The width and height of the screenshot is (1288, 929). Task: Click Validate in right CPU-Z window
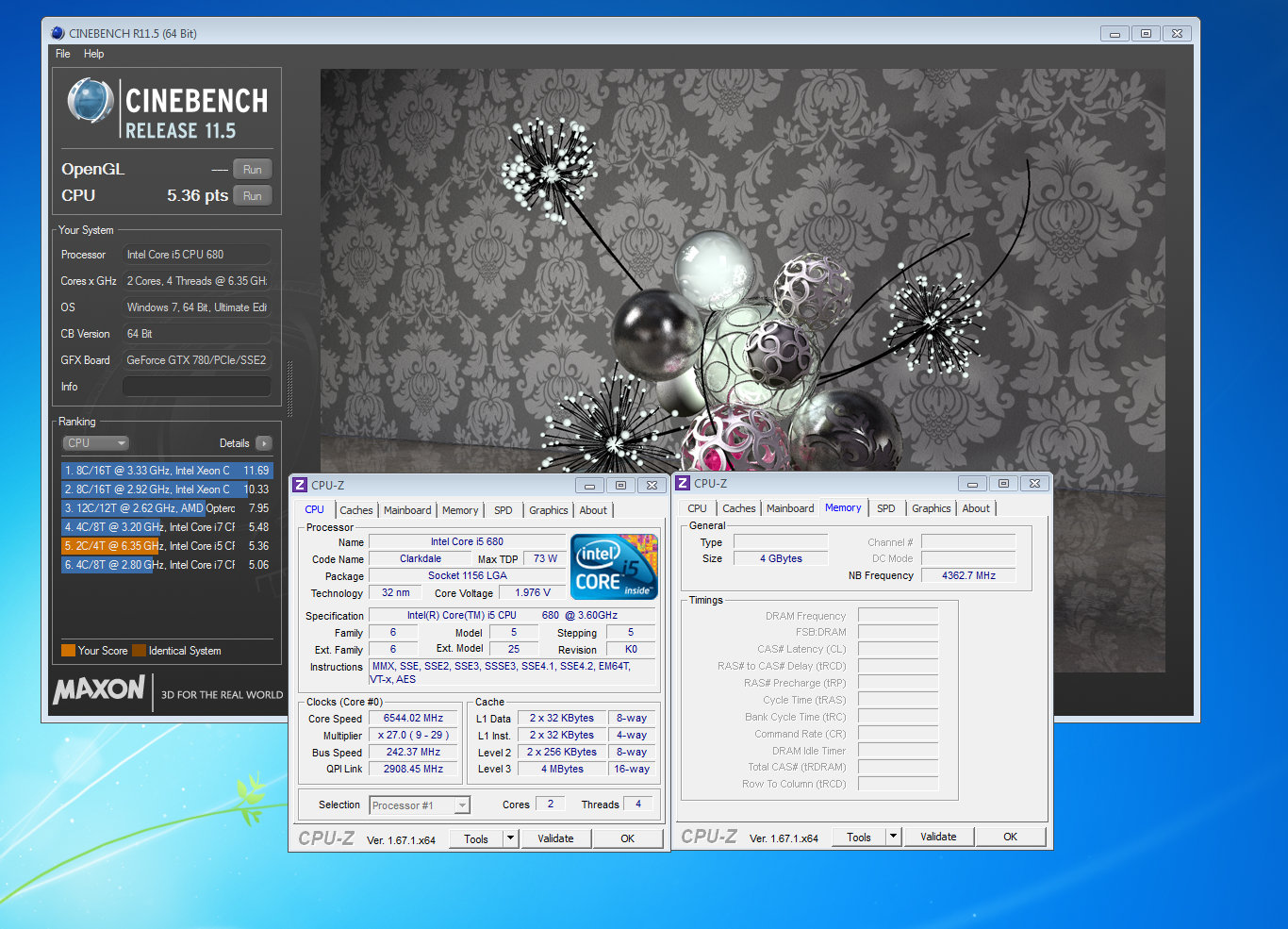click(938, 837)
